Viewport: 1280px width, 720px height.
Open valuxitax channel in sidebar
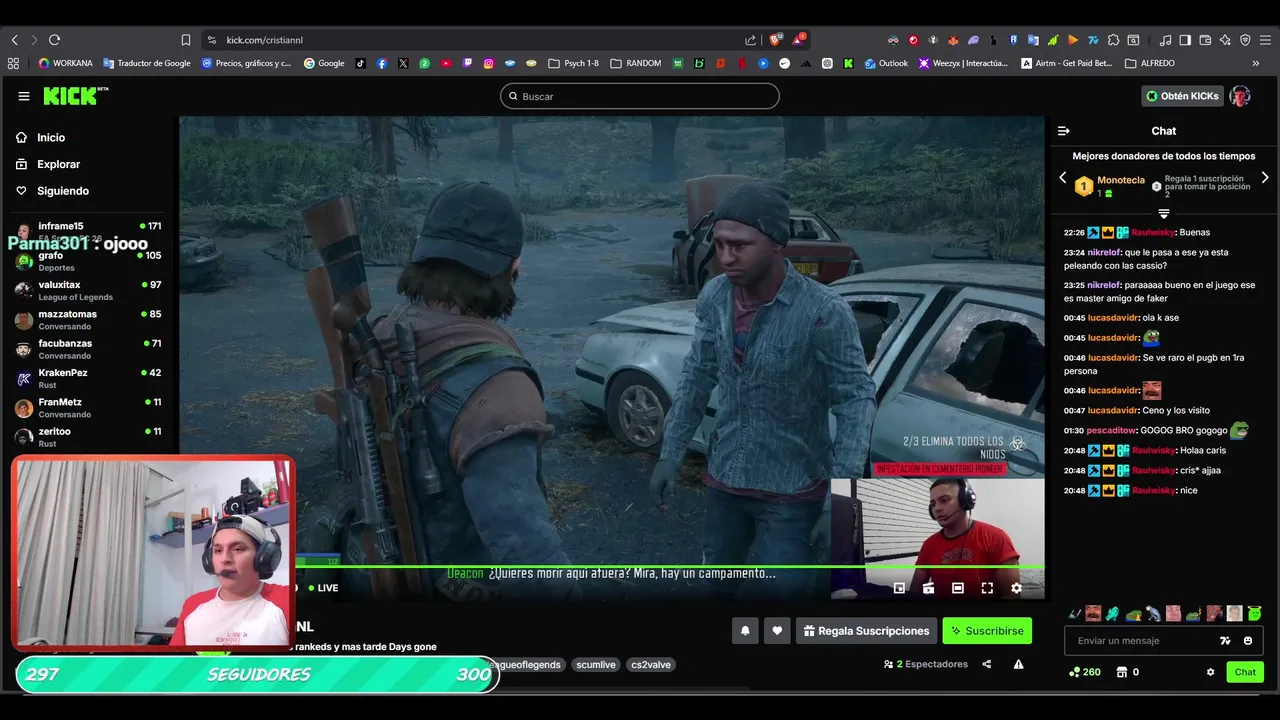point(88,291)
